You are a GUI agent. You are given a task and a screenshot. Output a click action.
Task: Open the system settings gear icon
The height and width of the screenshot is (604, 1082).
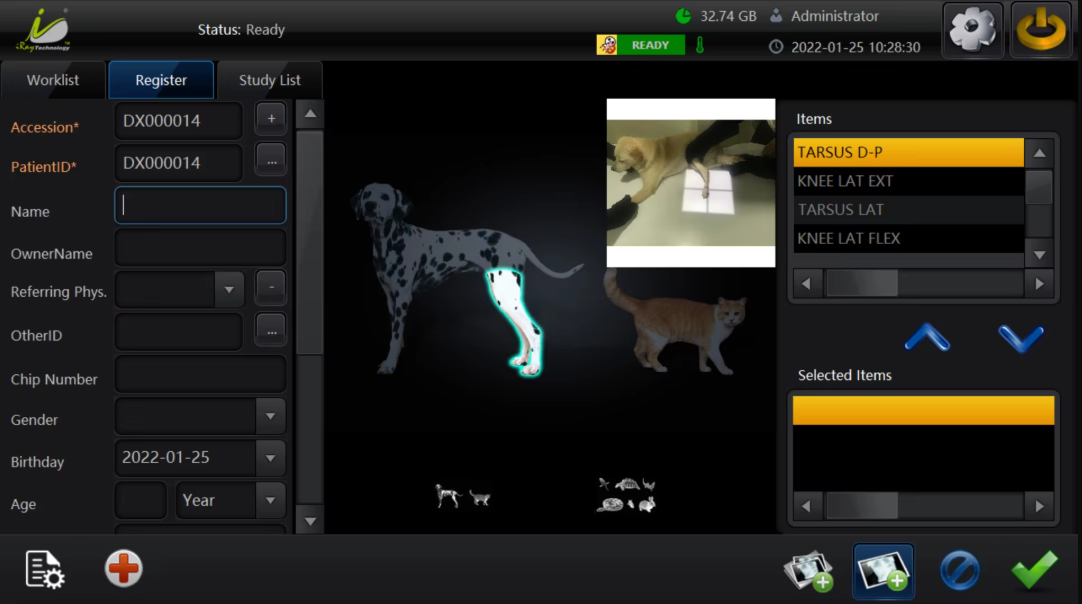click(x=971, y=29)
